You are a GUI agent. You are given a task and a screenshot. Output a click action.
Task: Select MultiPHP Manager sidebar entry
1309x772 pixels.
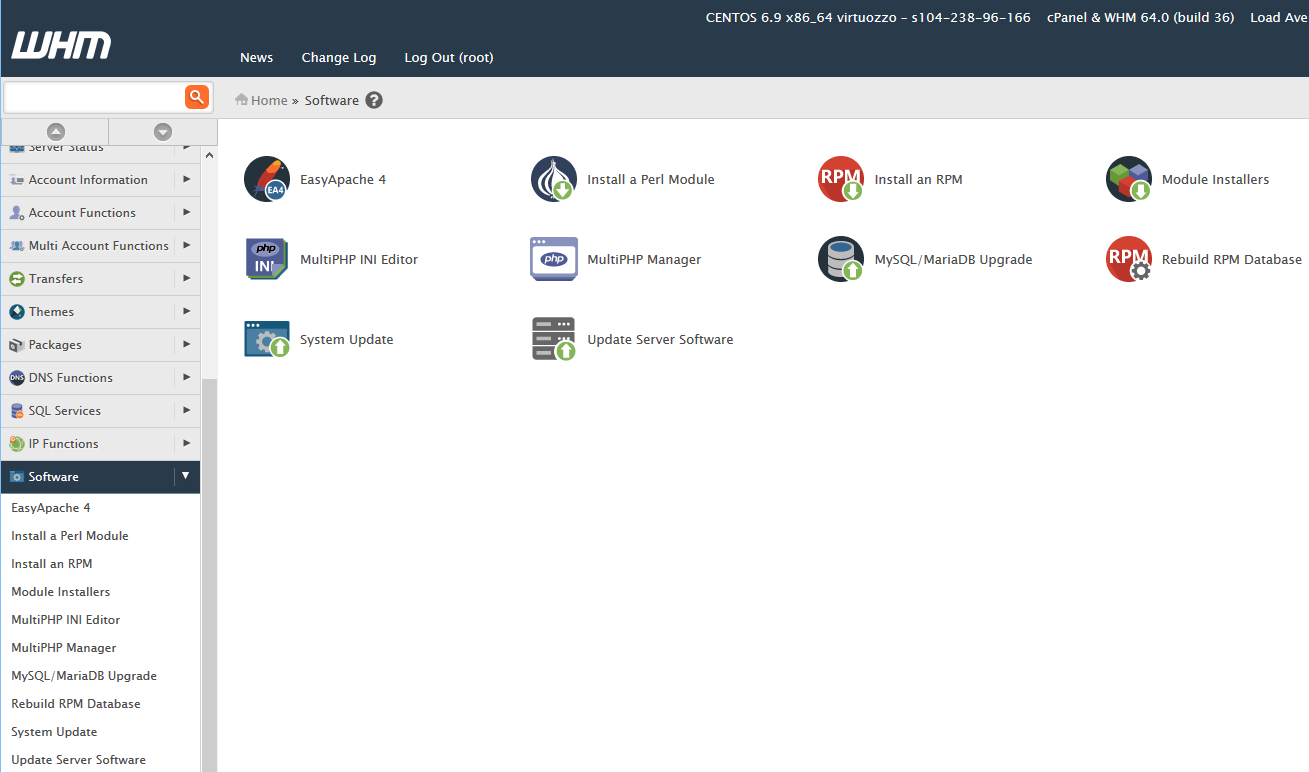tap(64, 648)
